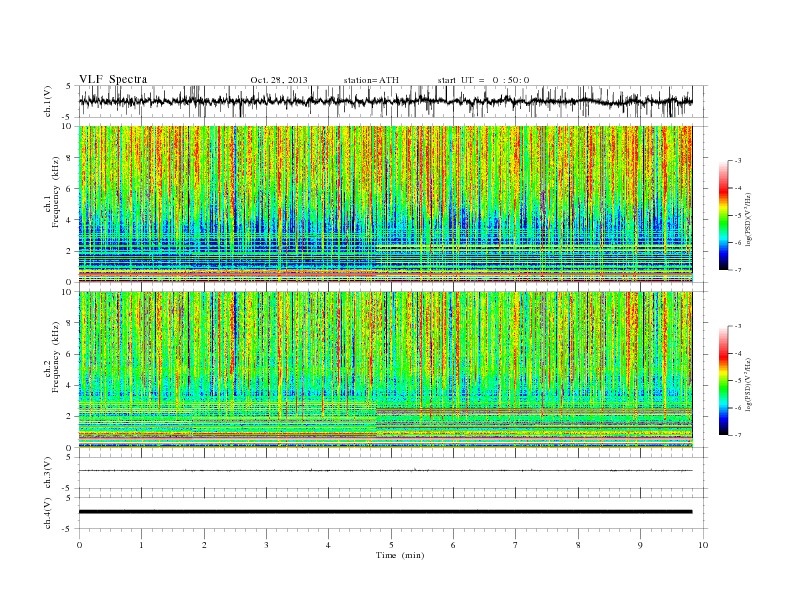Click the thick black ch.4 voltage trace
Viewport: 792px width, 612px height.
pos(385,512)
